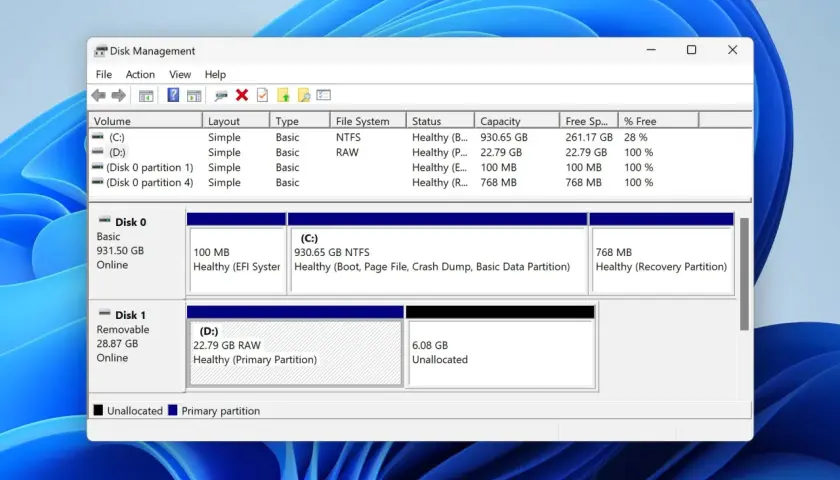
Task: Open the Help menu
Action: [215, 74]
